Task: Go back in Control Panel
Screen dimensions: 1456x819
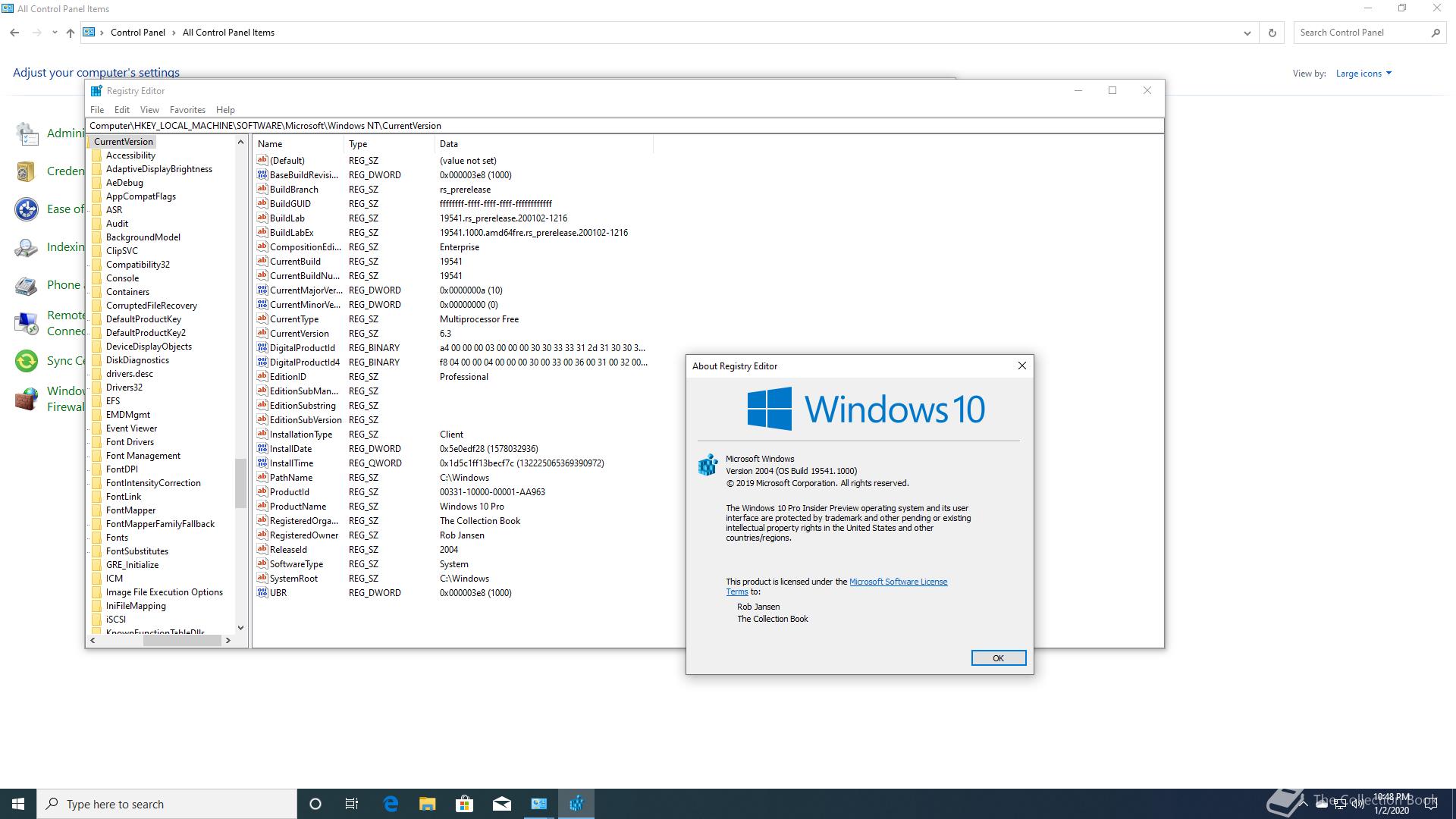Action: click(14, 33)
